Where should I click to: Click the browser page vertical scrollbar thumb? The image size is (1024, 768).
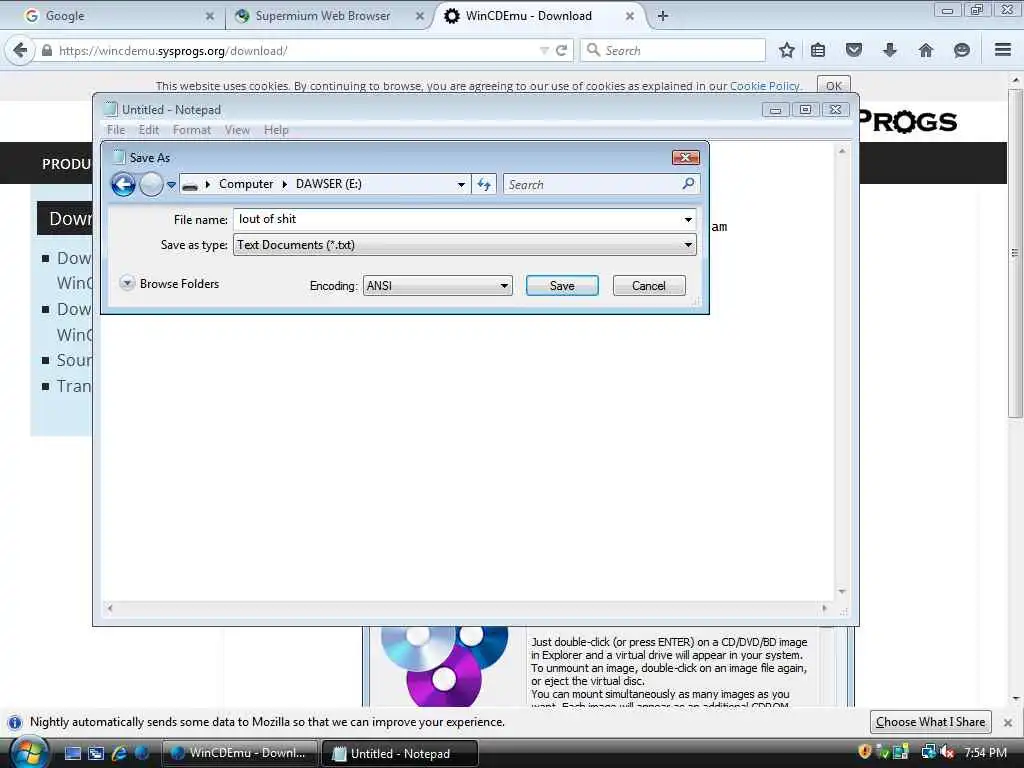click(x=1015, y=253)
